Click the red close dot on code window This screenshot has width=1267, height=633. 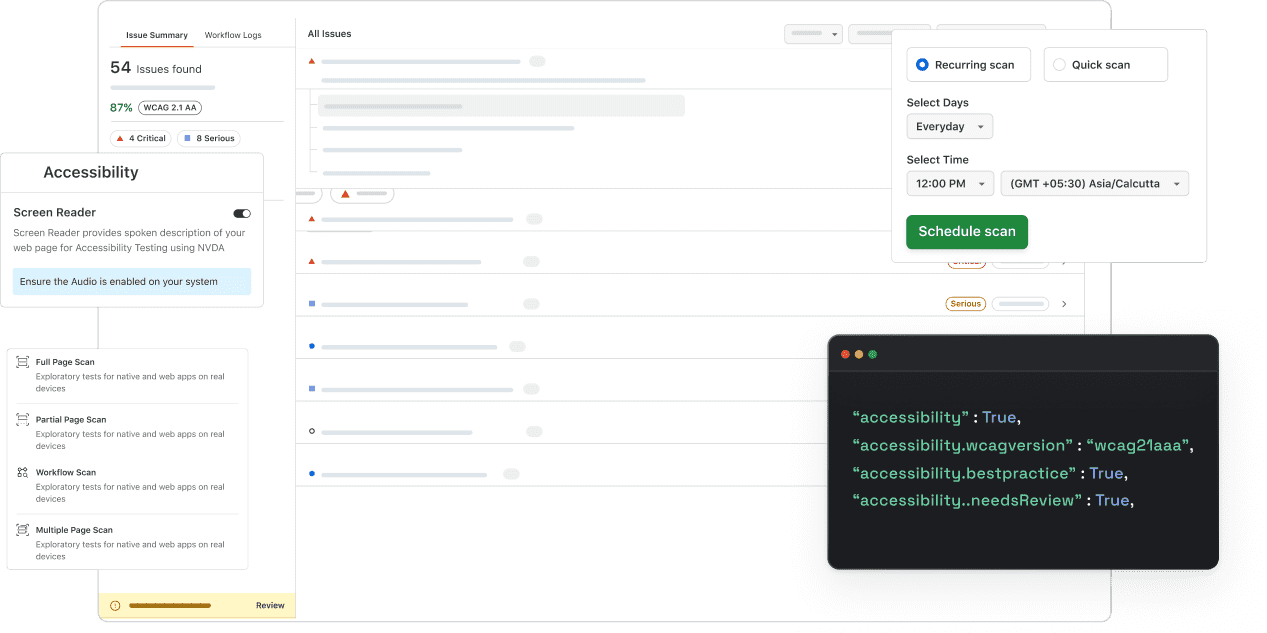845,354
